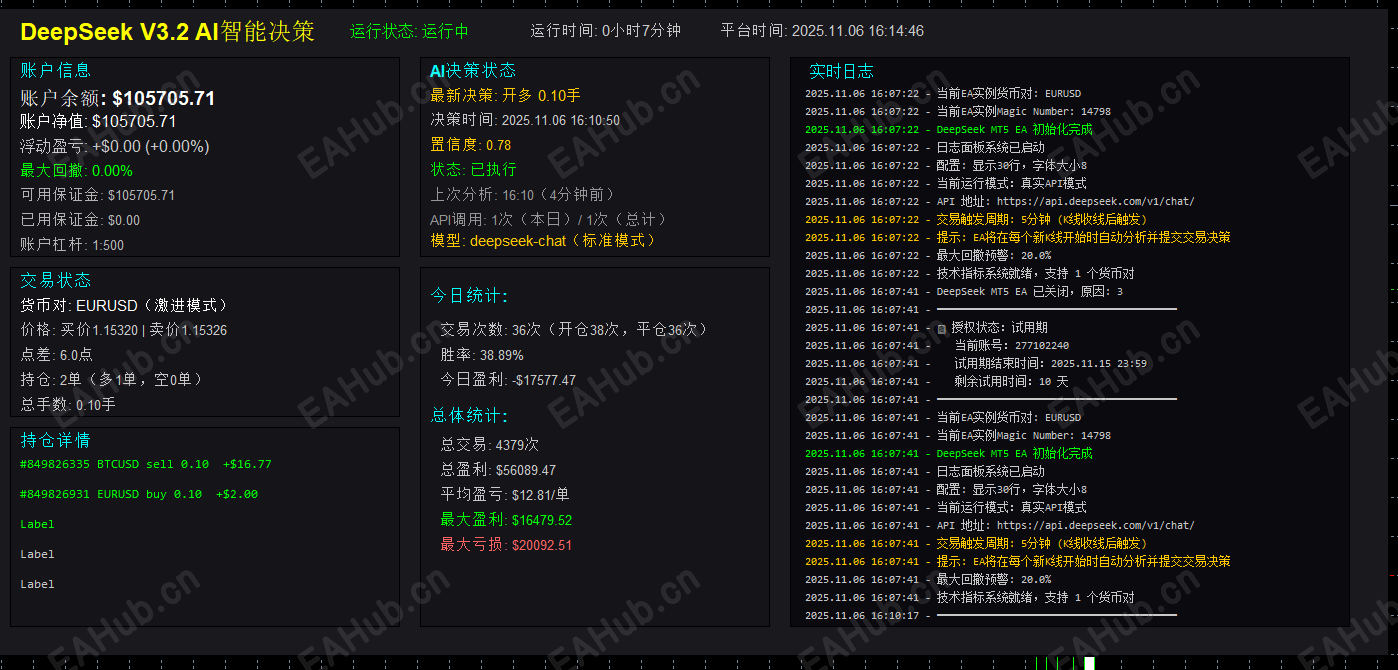The image size is (1398, 670).
Task: Click the 16:07:22 提示 EA自动分析 log line
Action: (x=1017, y=238)
